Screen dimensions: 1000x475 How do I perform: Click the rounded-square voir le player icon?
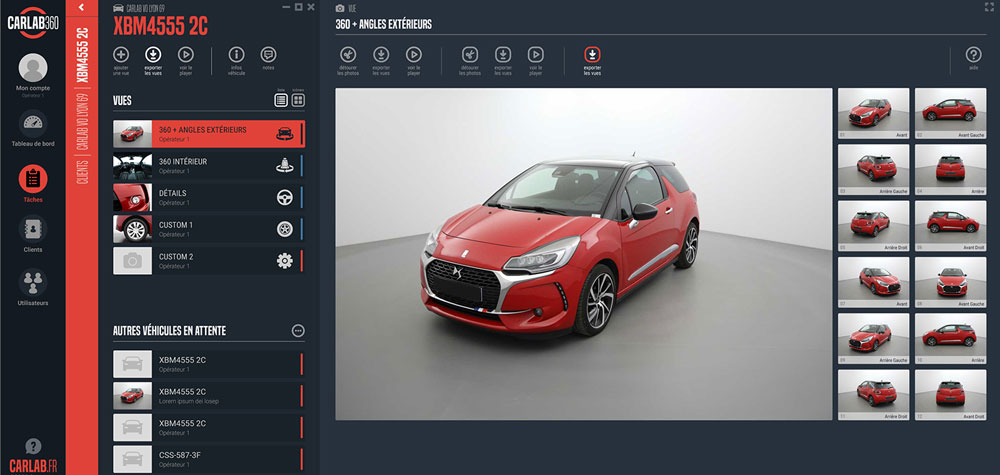click(x=536, y=54)
